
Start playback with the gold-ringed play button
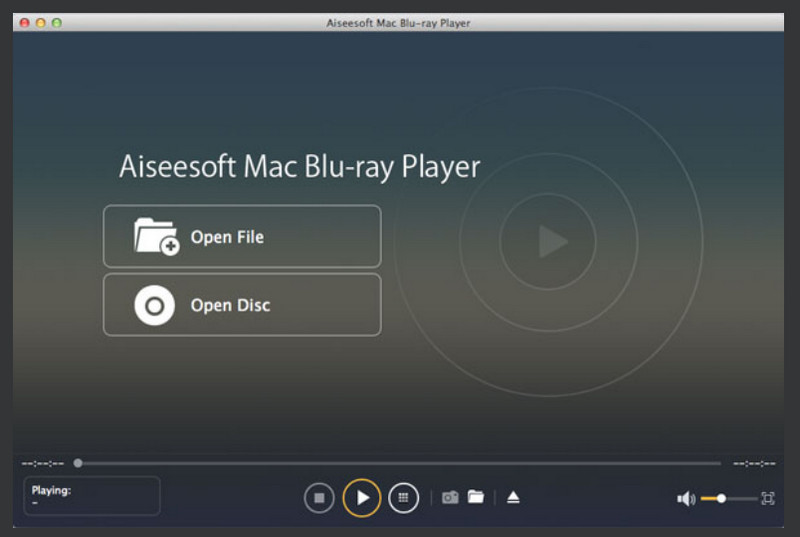click(362, 498)
